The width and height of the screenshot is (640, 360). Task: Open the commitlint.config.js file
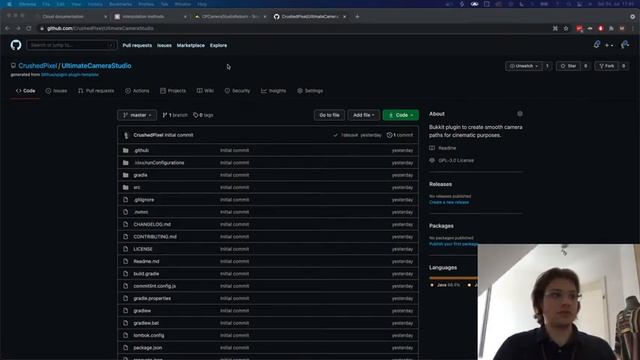155,286
